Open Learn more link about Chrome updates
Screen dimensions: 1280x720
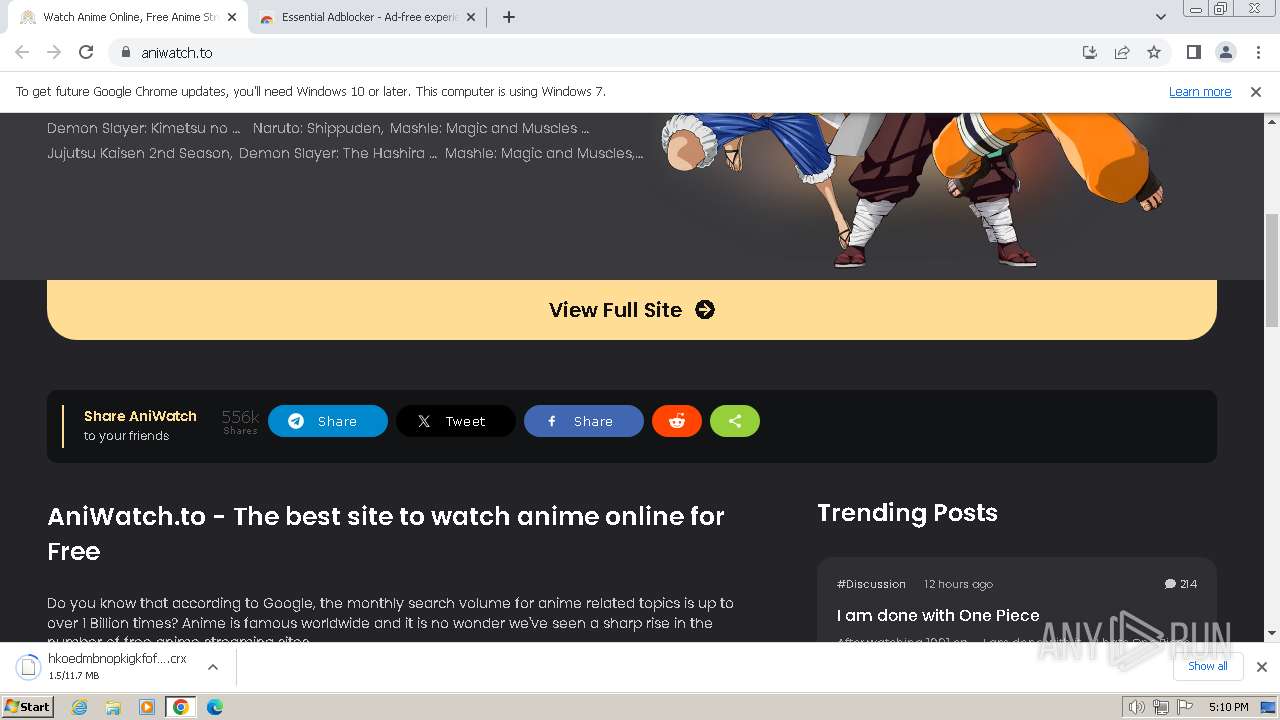[x=1199, y=91]
